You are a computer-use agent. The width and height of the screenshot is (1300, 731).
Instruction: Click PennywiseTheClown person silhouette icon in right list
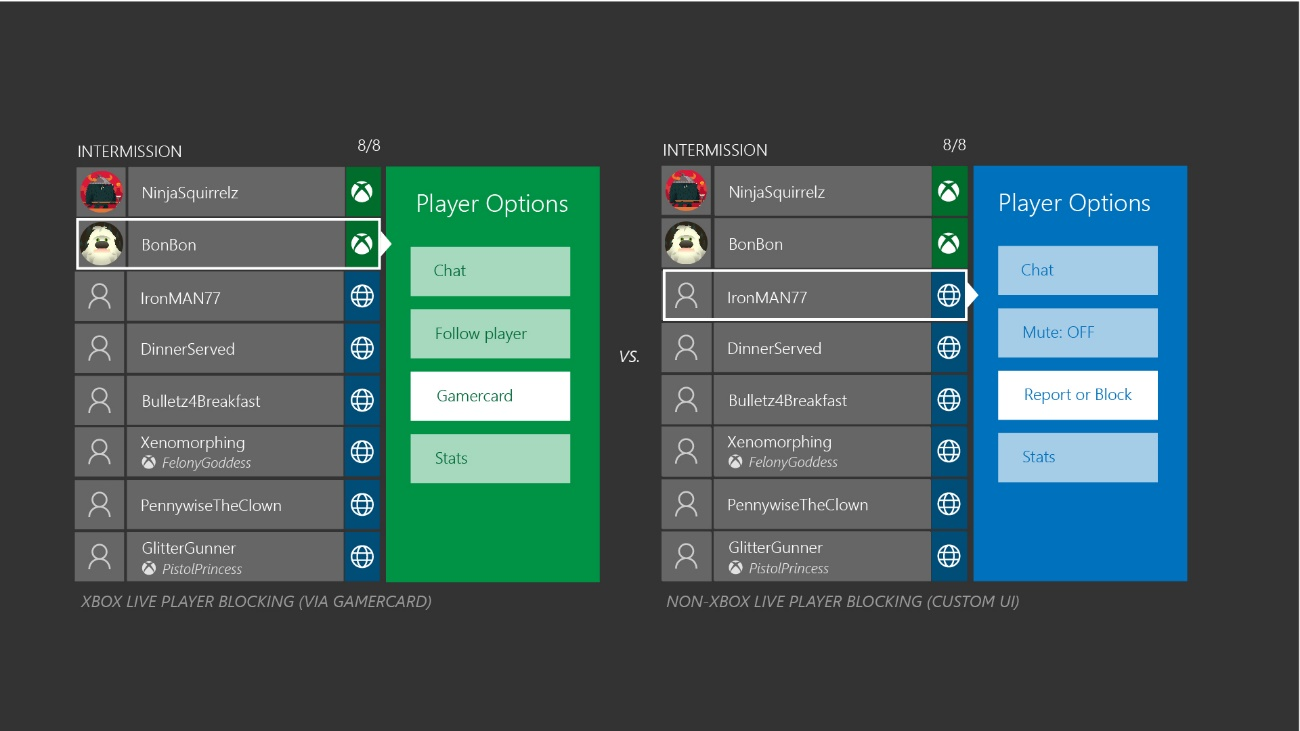[686, 503]
